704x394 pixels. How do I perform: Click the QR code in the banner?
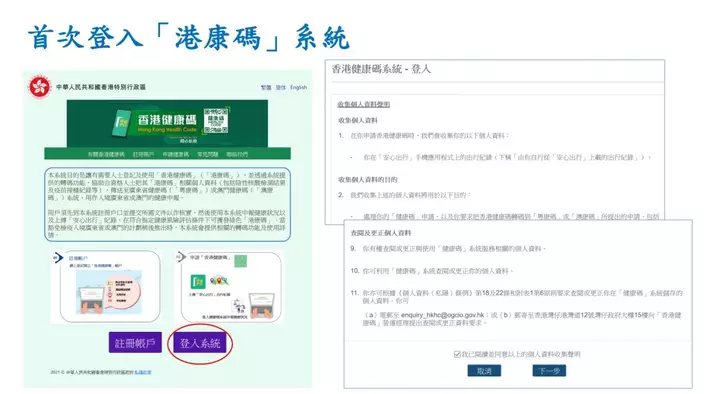click(x=216, y=120)
